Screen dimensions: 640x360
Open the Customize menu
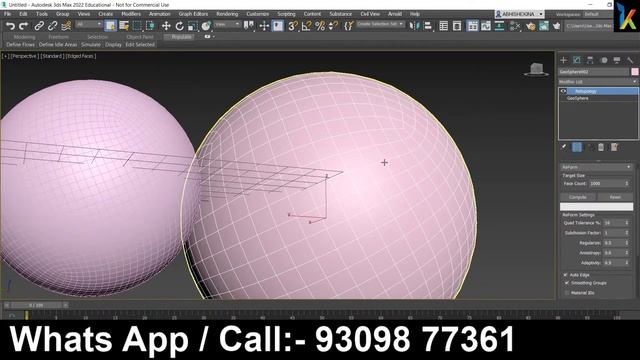(258, 14)
